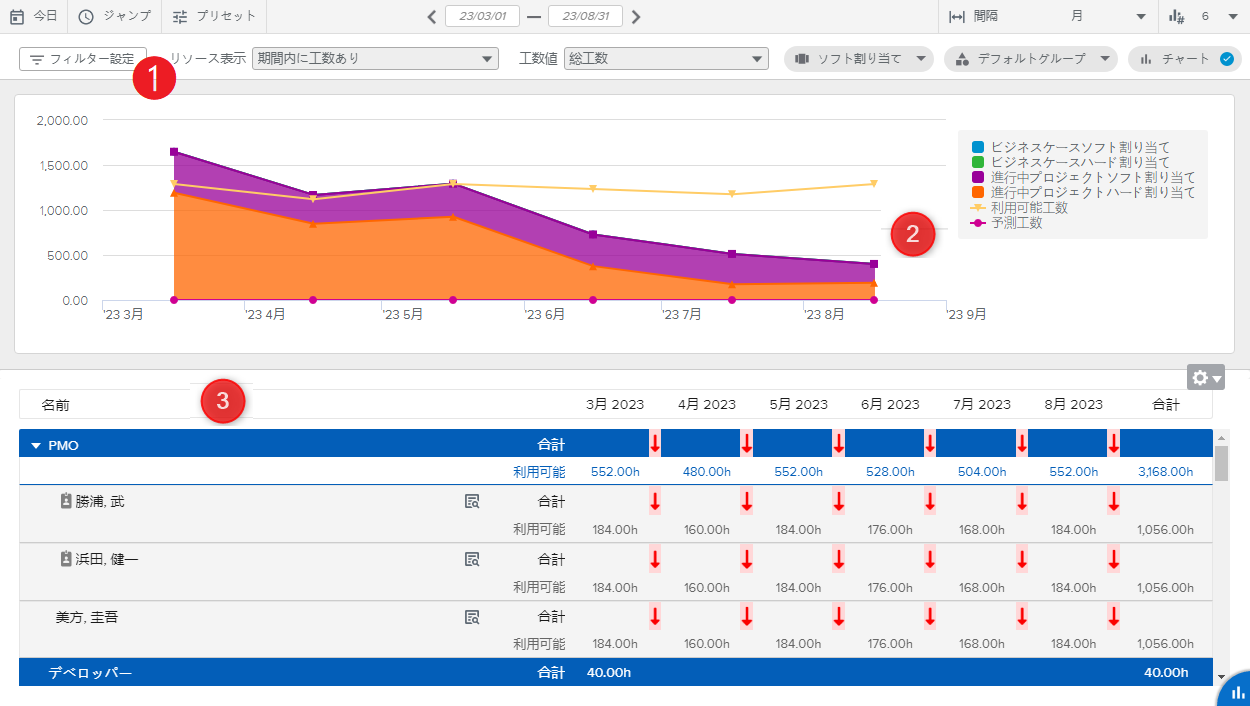The width and height of the screenshot is (1250, 706).
Task: Open the デフォルトグループ menu
Action: pyautogui.click(x=1030, y=59)
